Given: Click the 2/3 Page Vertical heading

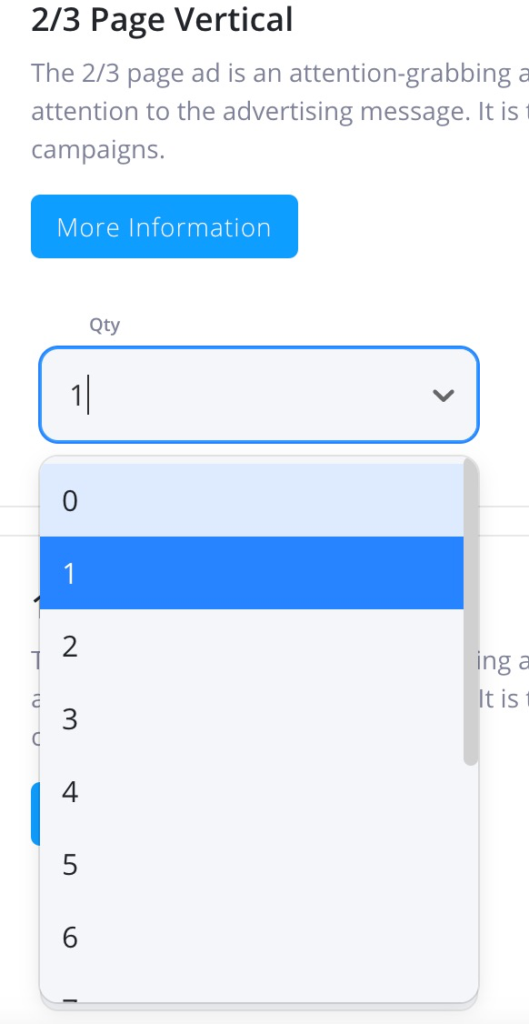Looking at the screenshot, I should (x=162, y=20).
